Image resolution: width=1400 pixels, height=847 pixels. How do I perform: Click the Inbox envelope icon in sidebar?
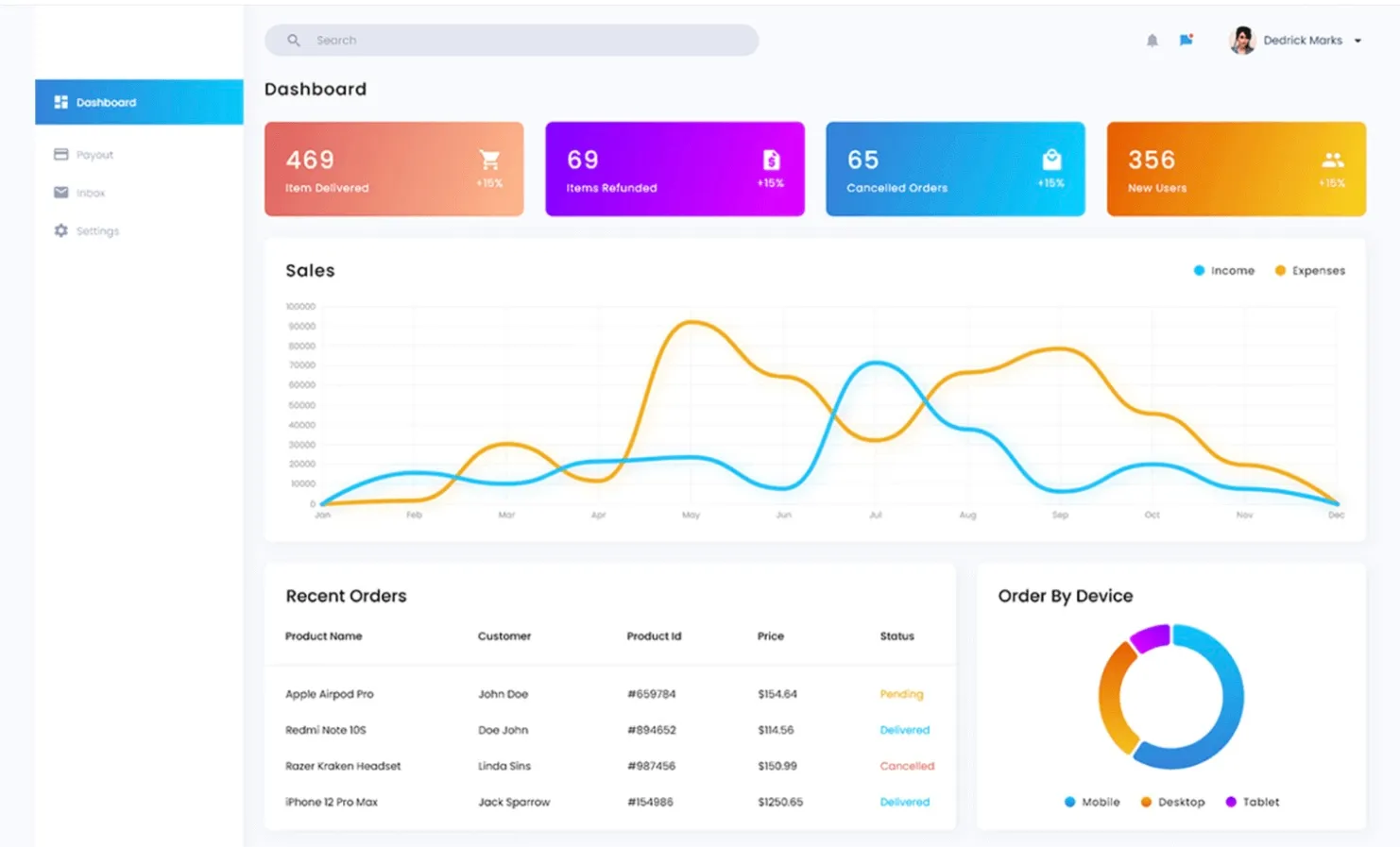[61, 193]
